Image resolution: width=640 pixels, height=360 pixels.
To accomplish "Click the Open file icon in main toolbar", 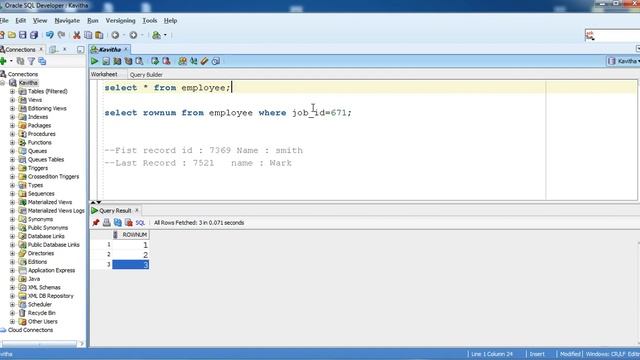I will point(12,35).
